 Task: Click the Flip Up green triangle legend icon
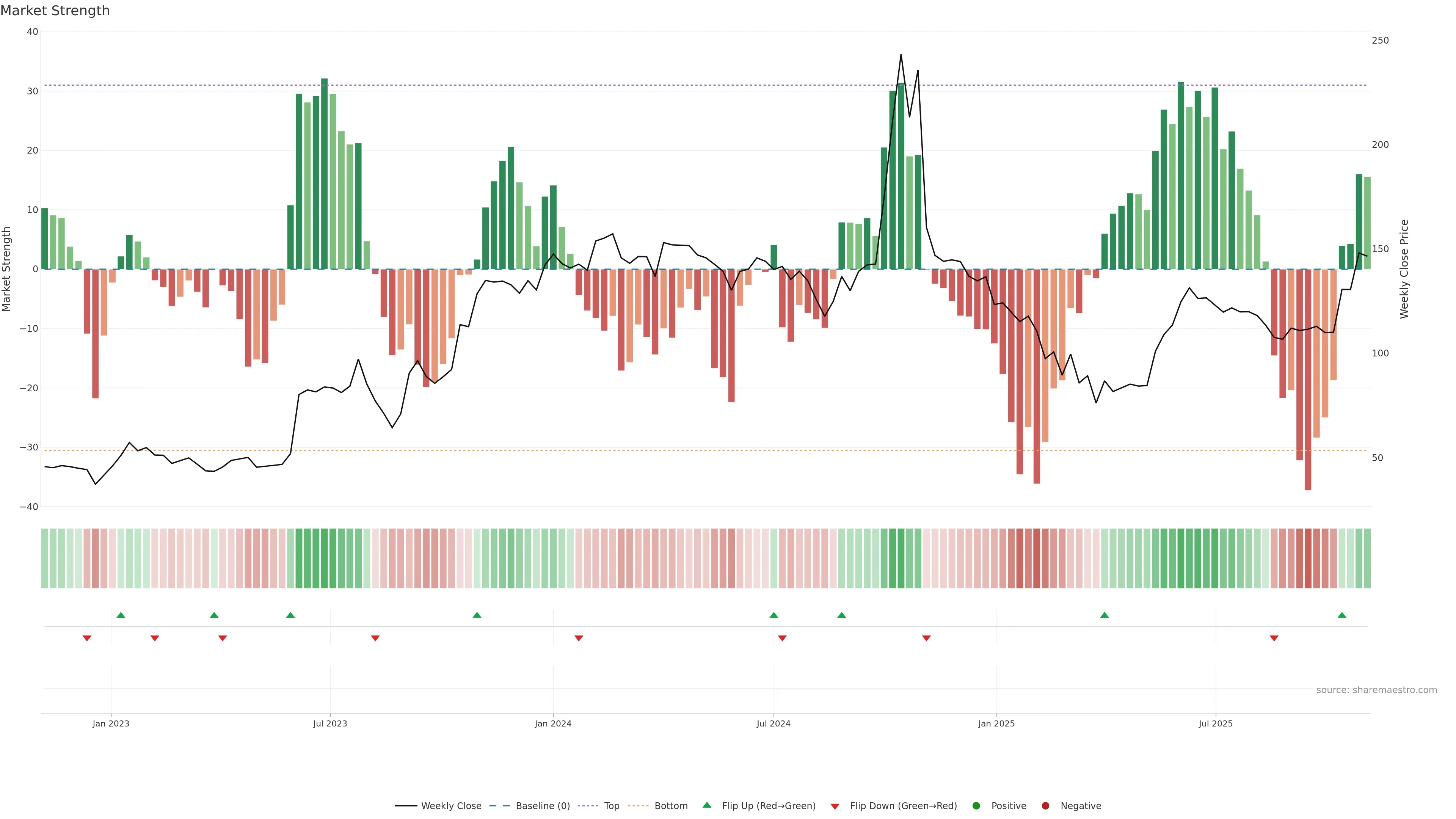tap(706, 805)
